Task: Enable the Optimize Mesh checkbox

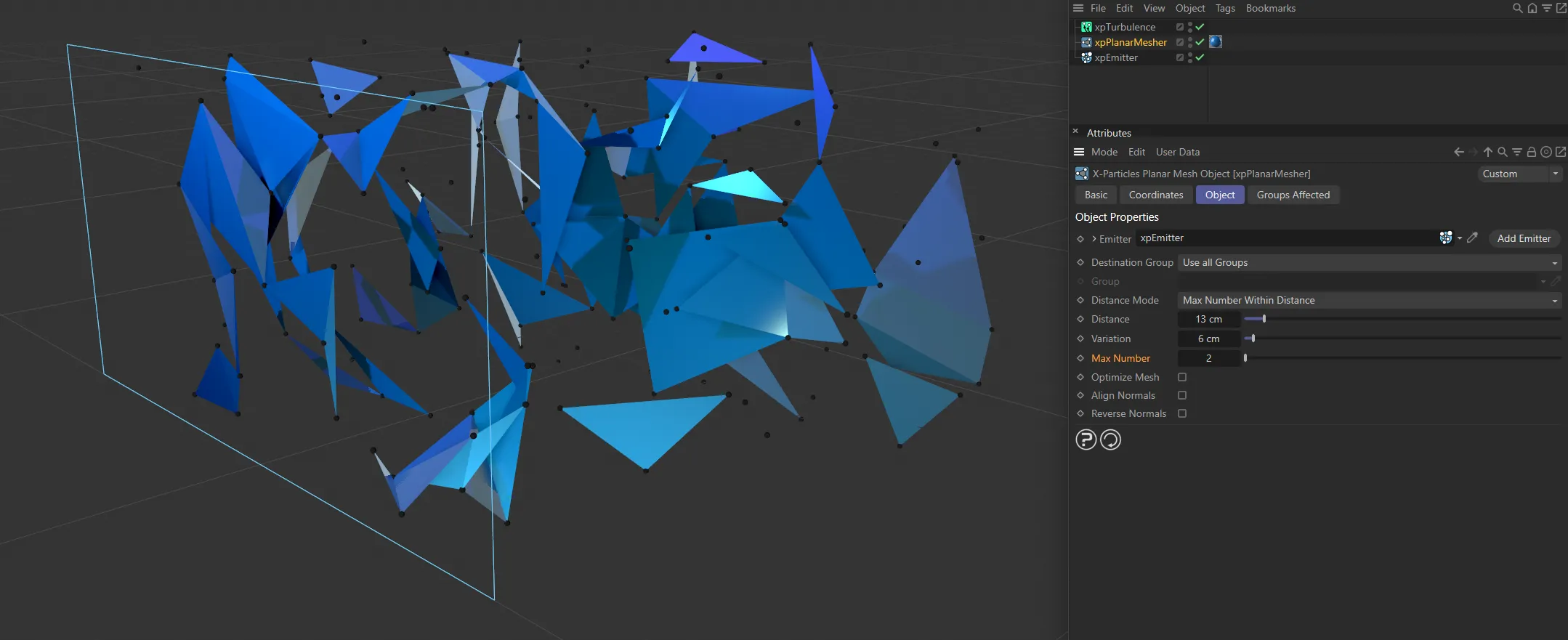Action: (x=1182, y=377)
